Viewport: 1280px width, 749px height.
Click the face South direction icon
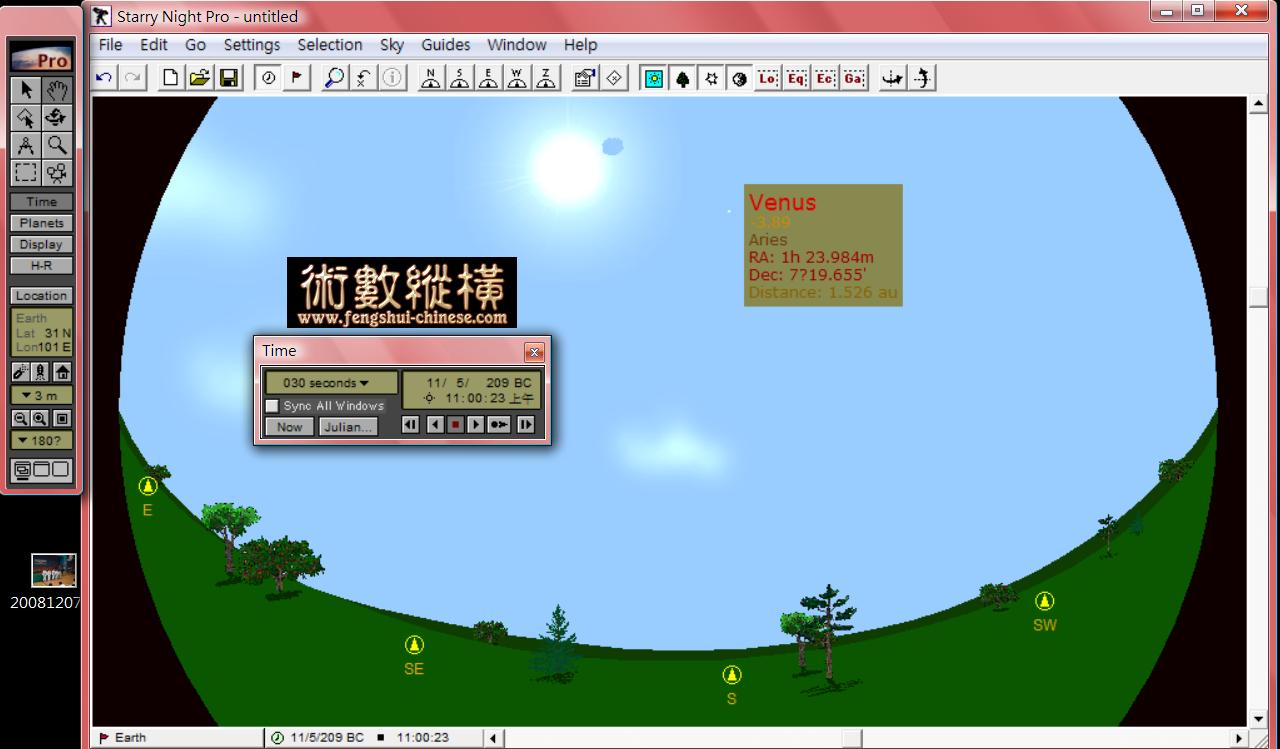click(x=459, y=78)
